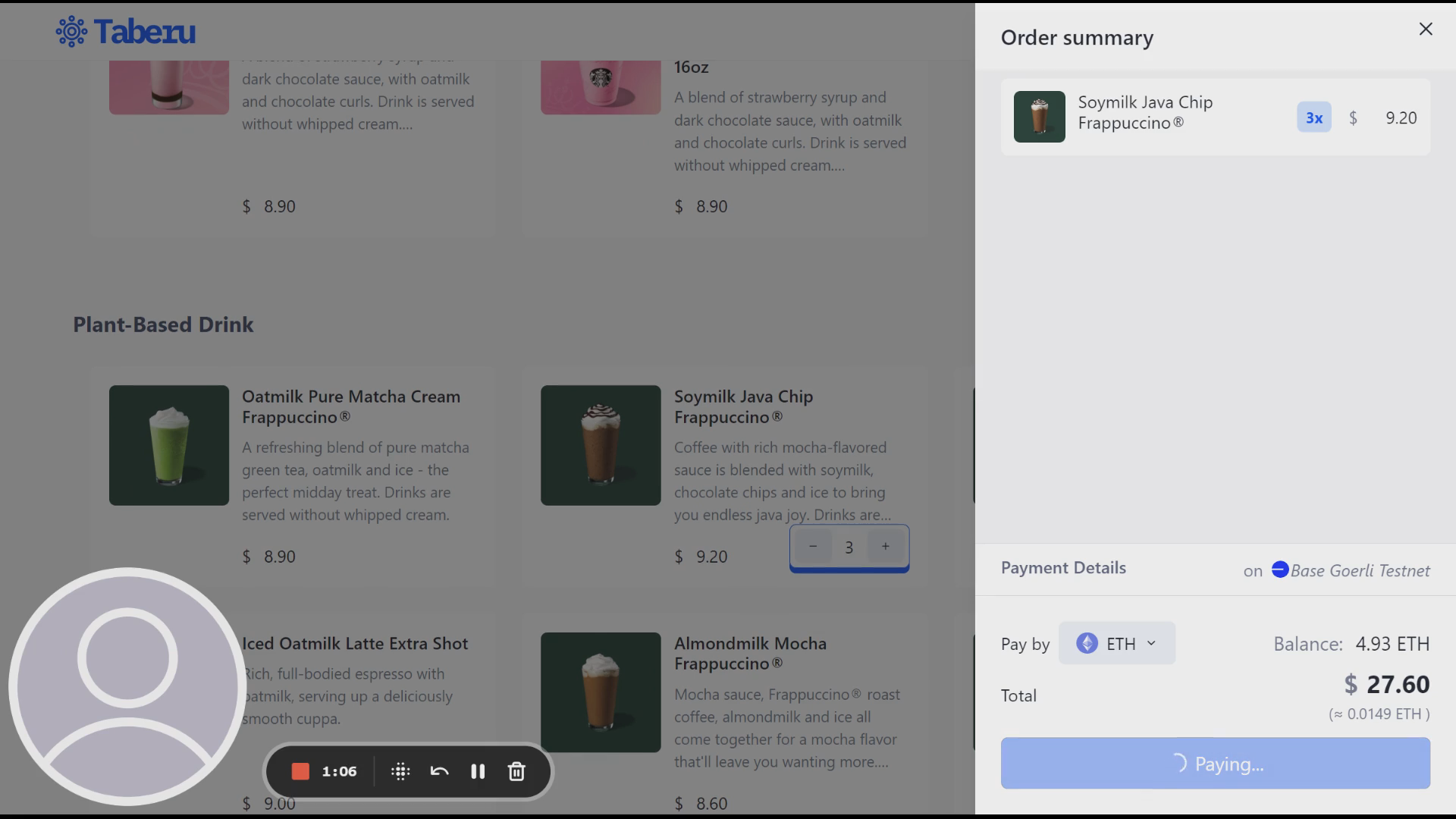Click the $ 9.20 price in order summary
Screen dimensions: 1456x819
click(x=1383, y=118)
